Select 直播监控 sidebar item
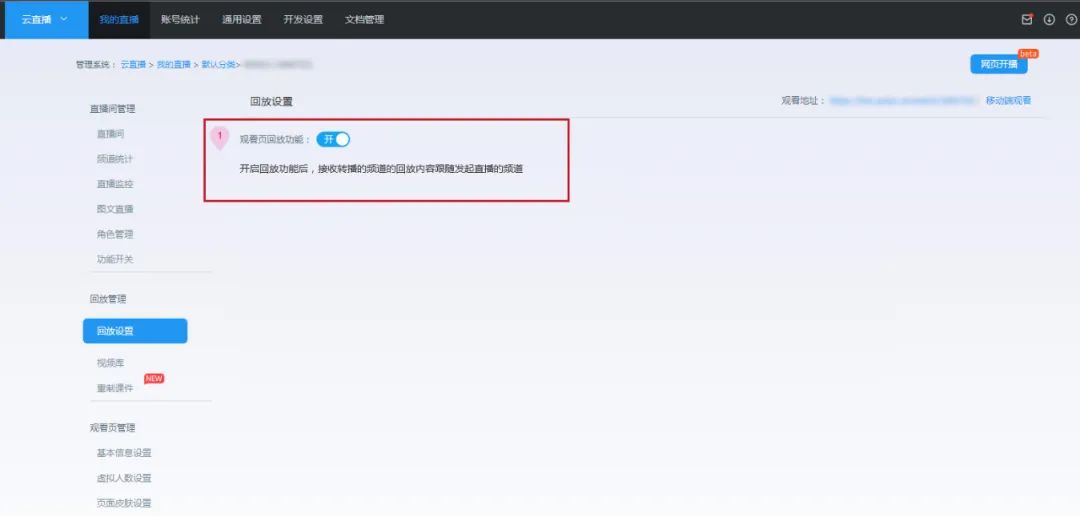The height and width of the screenshot is (516, 1080). [x=114, y=184]
